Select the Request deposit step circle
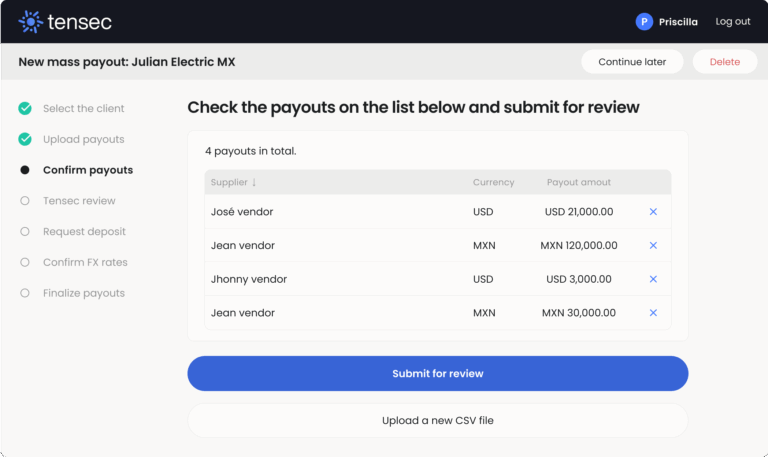The width and height of the screenshot is (768, 457). [25, 232]
